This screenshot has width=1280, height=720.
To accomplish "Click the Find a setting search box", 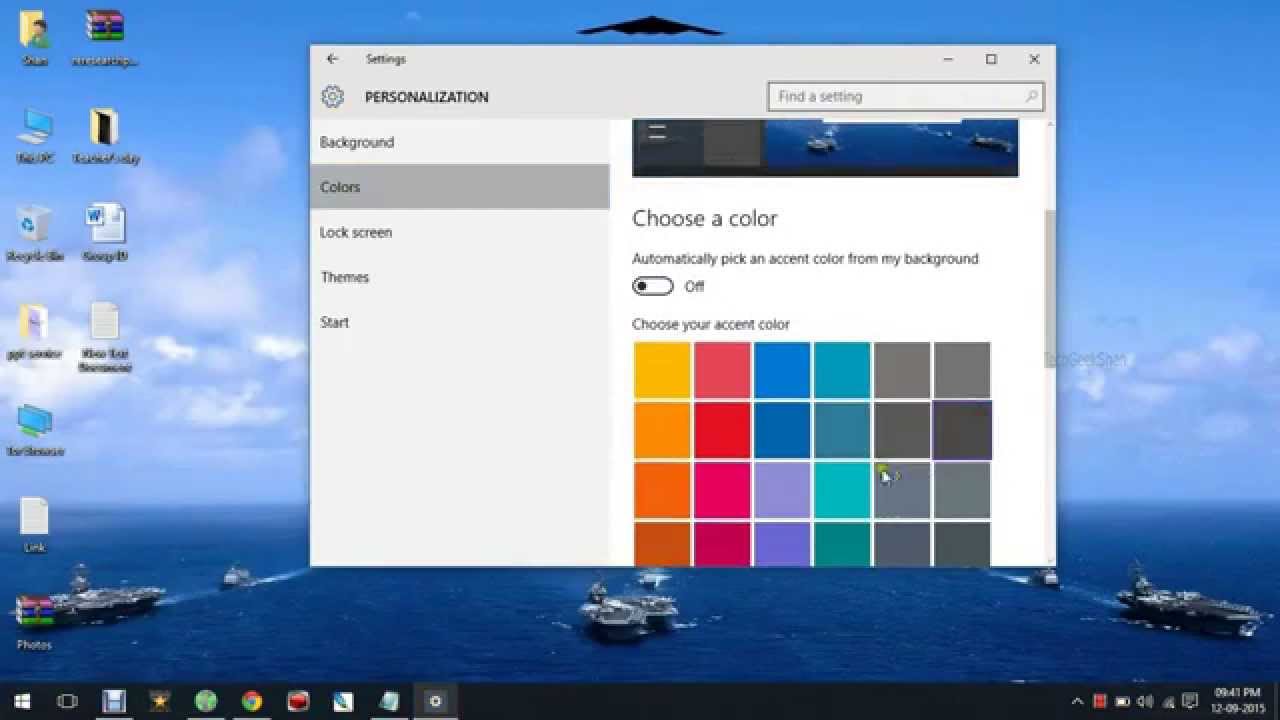I will (x=906, y=97).
